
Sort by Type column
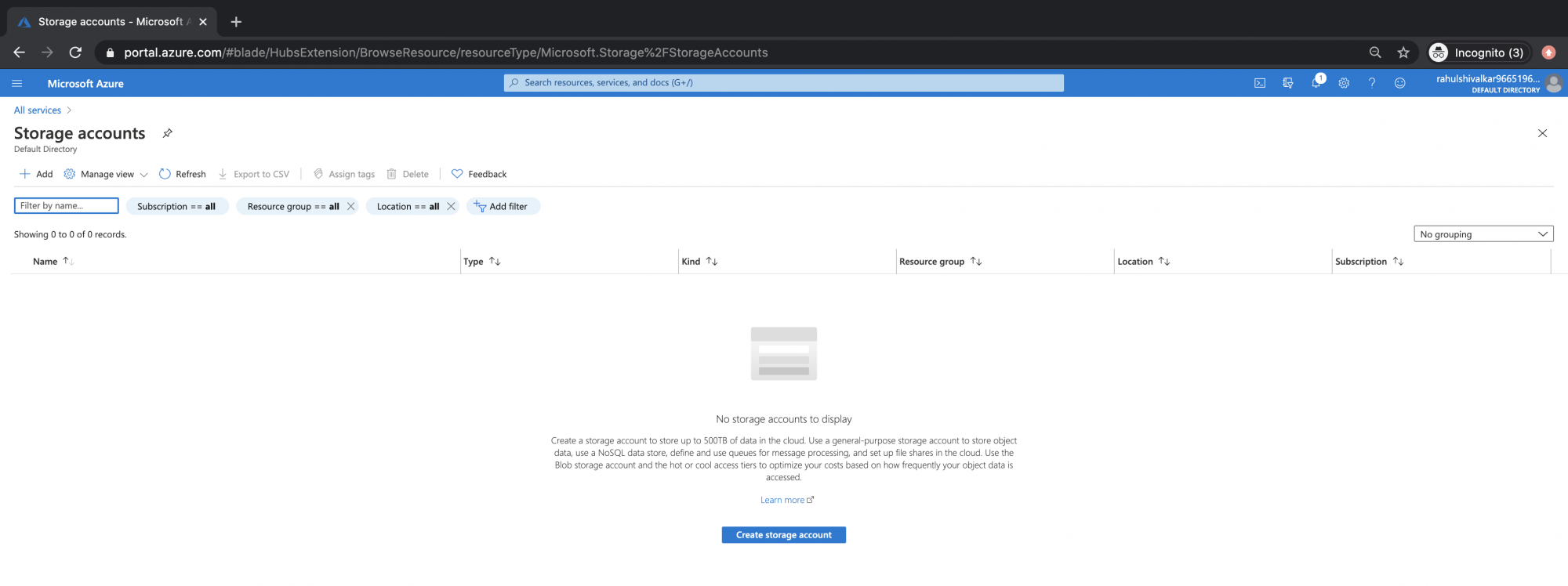481,262
